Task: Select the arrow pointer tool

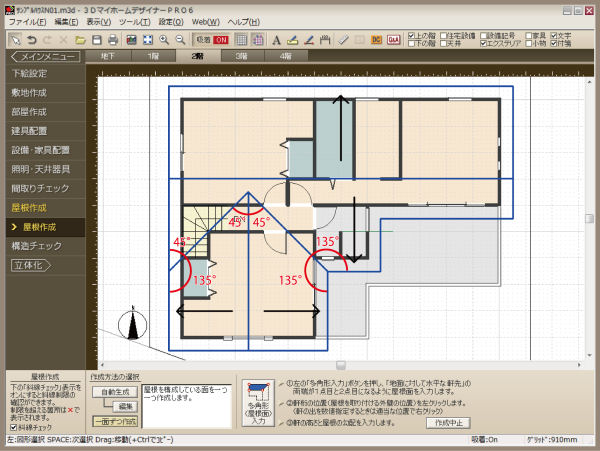Action: pyautogui.click(x=16, y=39)
